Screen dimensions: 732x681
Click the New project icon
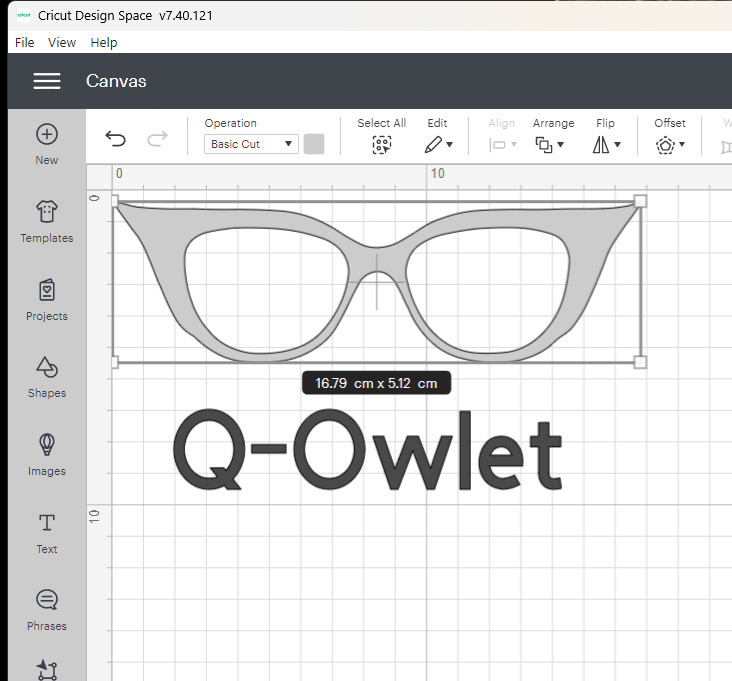[x=47, y=135]
